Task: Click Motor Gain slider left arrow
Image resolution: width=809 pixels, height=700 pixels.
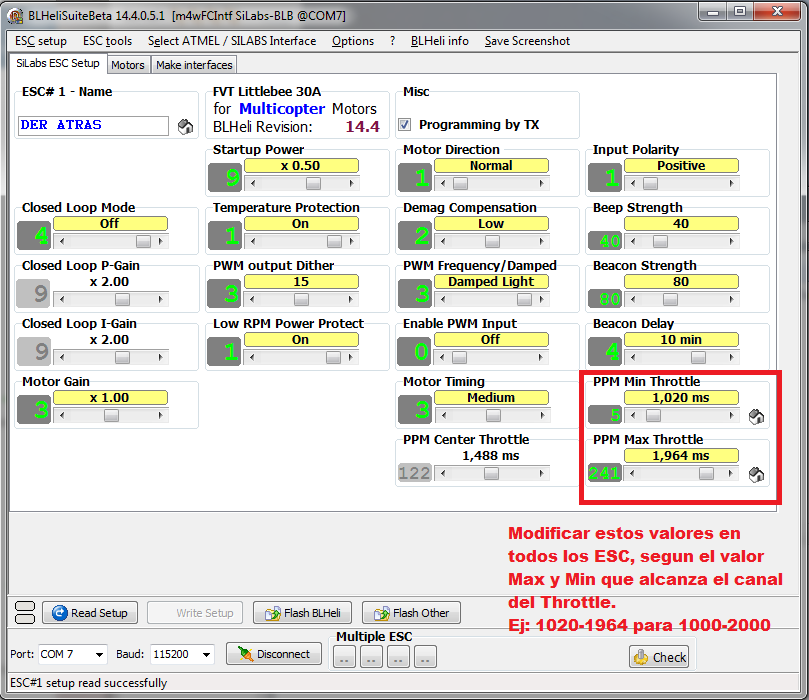Action: pos(62,415)
